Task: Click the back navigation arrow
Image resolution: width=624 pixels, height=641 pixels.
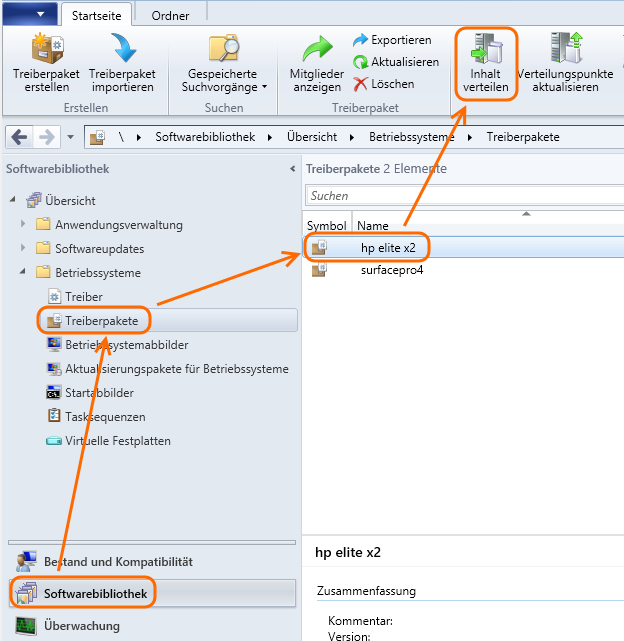Action: point(20,137)
